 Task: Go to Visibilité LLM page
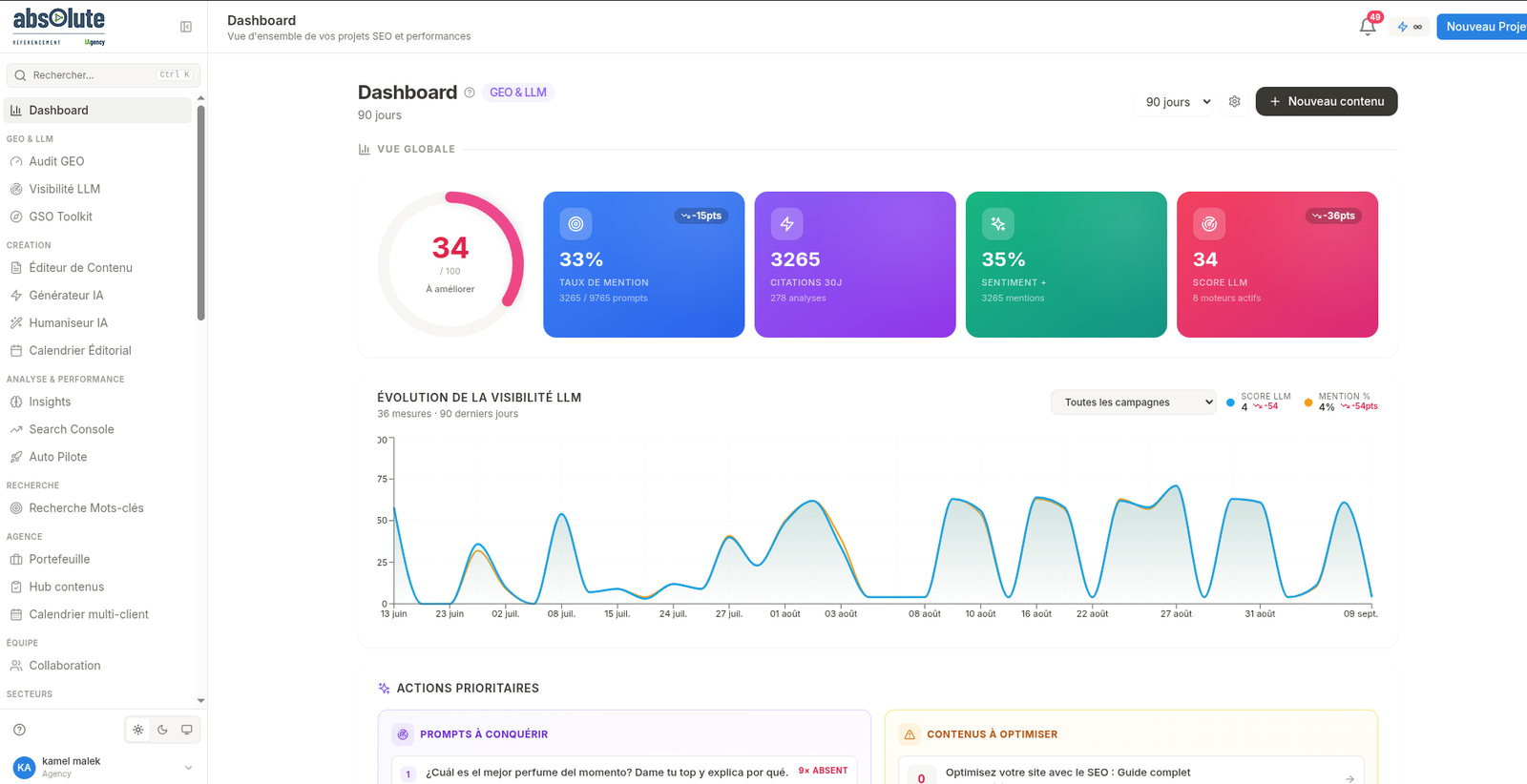97,189
